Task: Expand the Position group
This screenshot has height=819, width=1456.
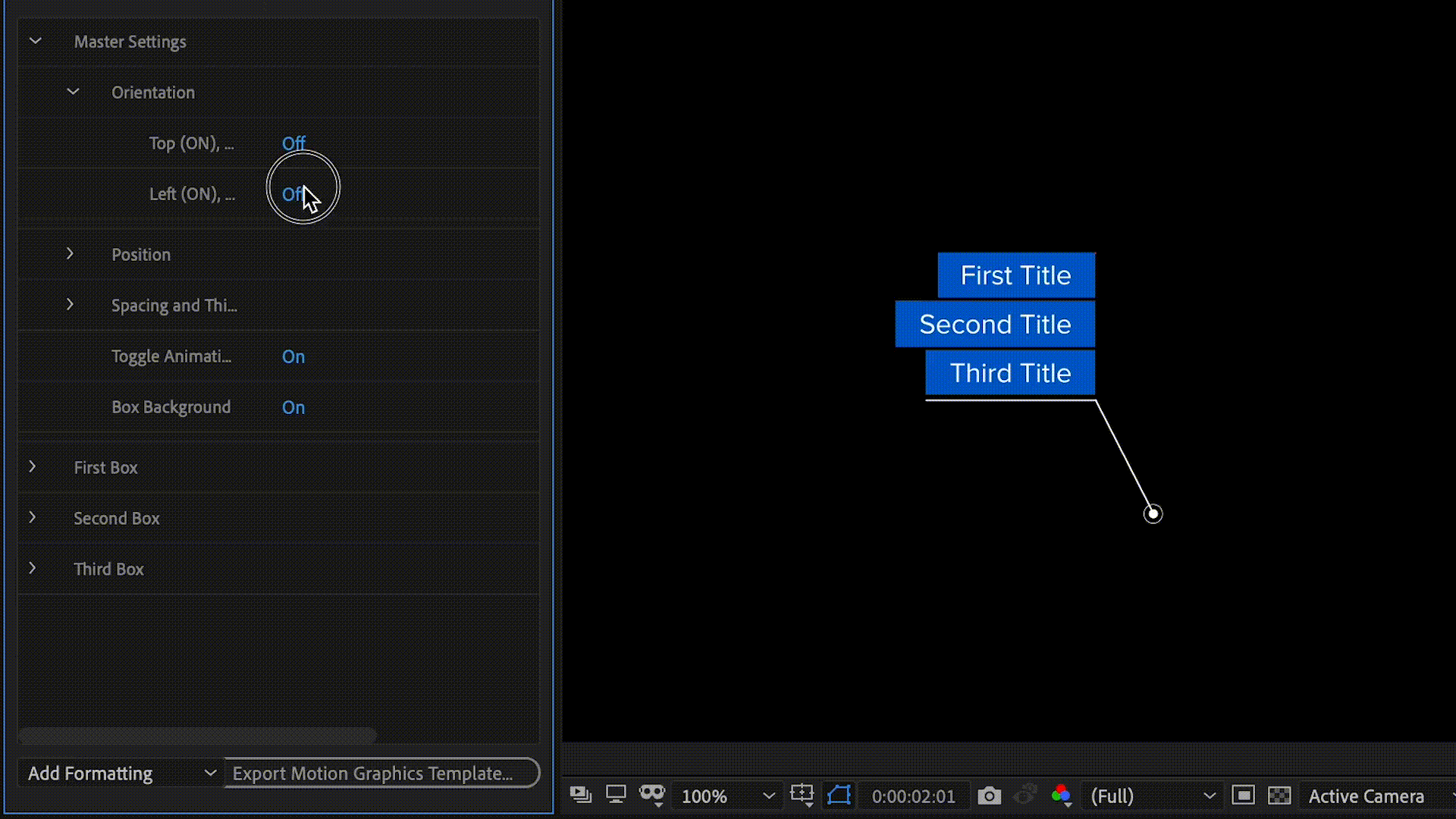Action: [70, 254]
